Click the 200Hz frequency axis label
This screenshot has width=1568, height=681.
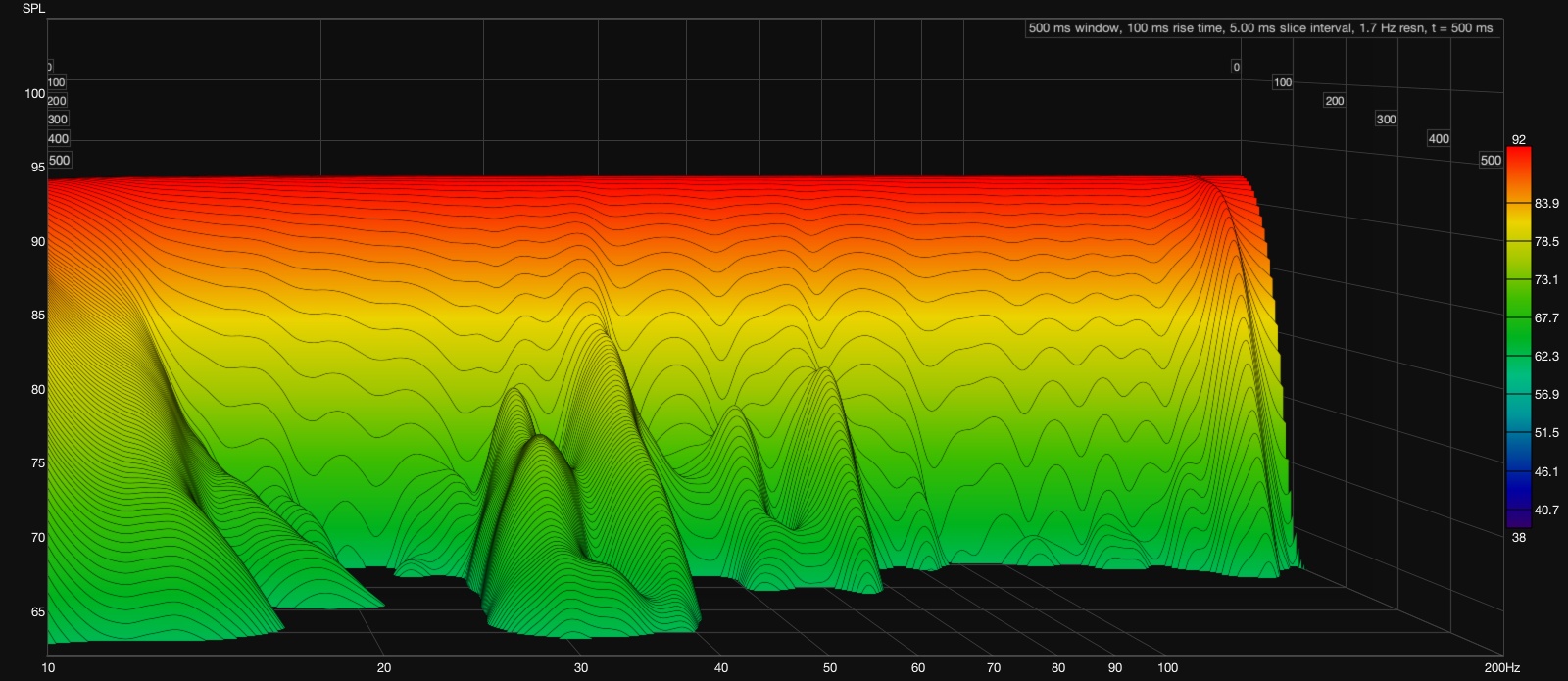1501,668
